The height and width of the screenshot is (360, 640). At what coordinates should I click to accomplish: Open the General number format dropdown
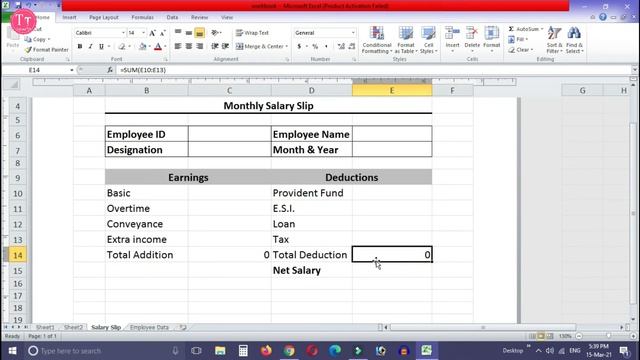click(353, 33)
